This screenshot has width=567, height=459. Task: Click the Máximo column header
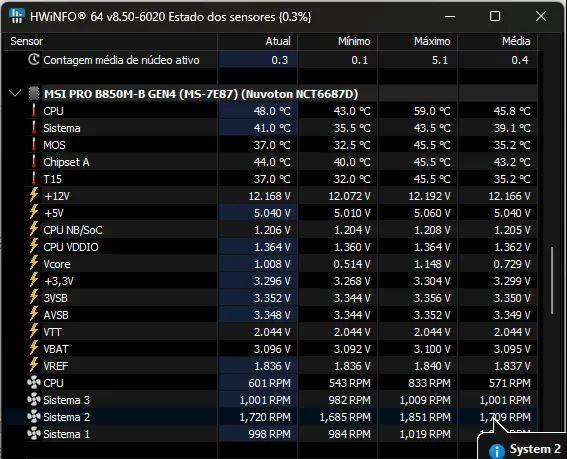pos(418,41)
